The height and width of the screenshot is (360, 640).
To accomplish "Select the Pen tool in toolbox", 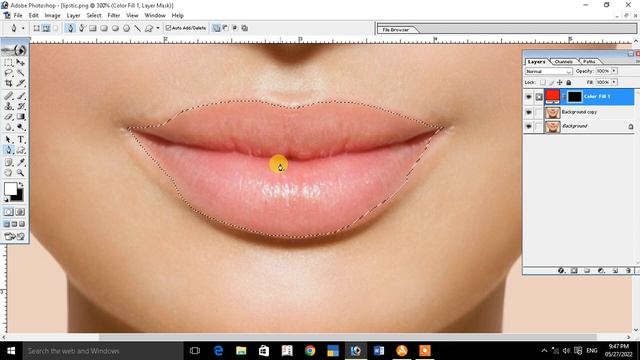I will (x=9, y=150).
